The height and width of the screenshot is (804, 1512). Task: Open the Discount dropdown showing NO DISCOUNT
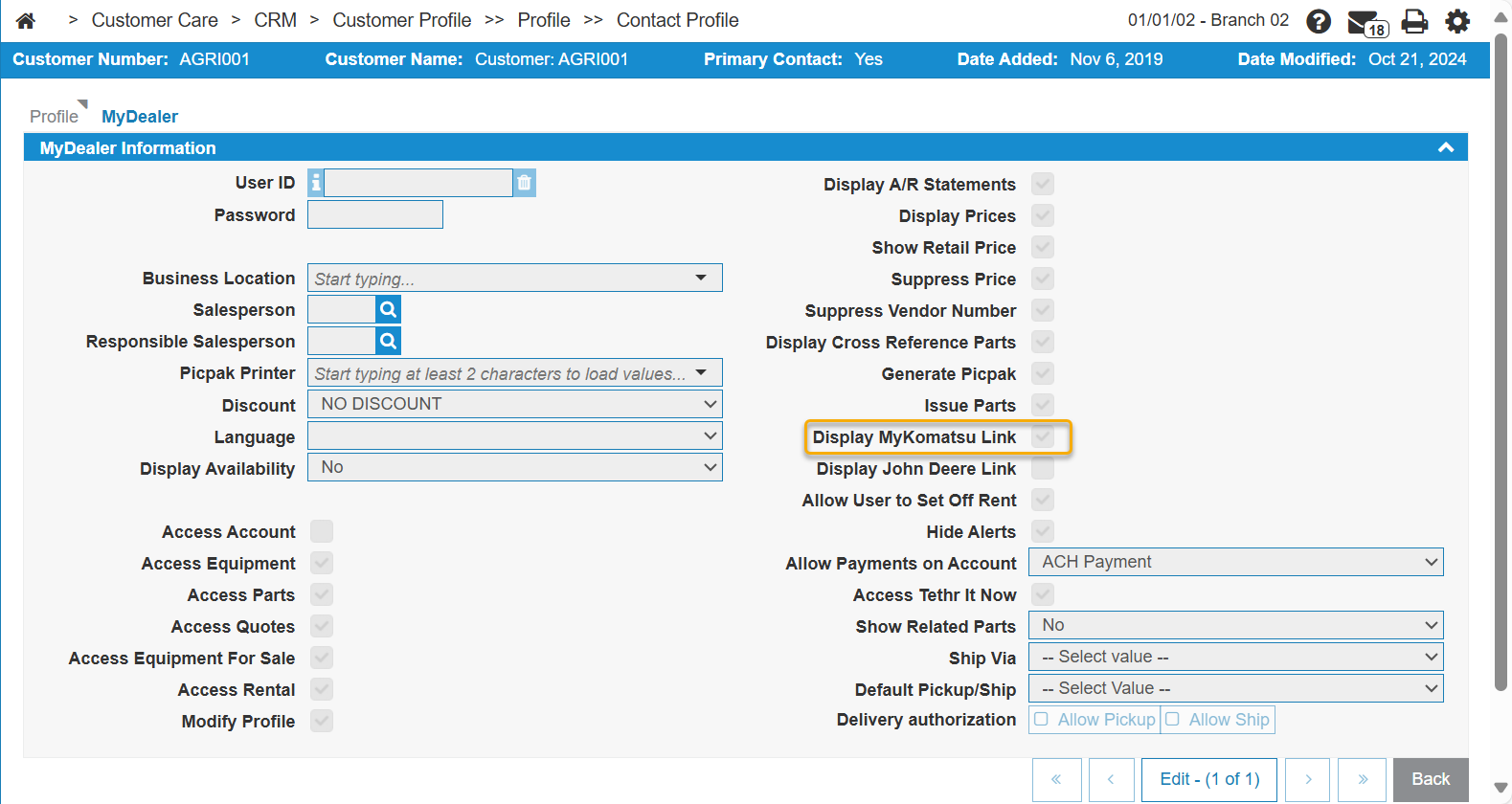515,404
